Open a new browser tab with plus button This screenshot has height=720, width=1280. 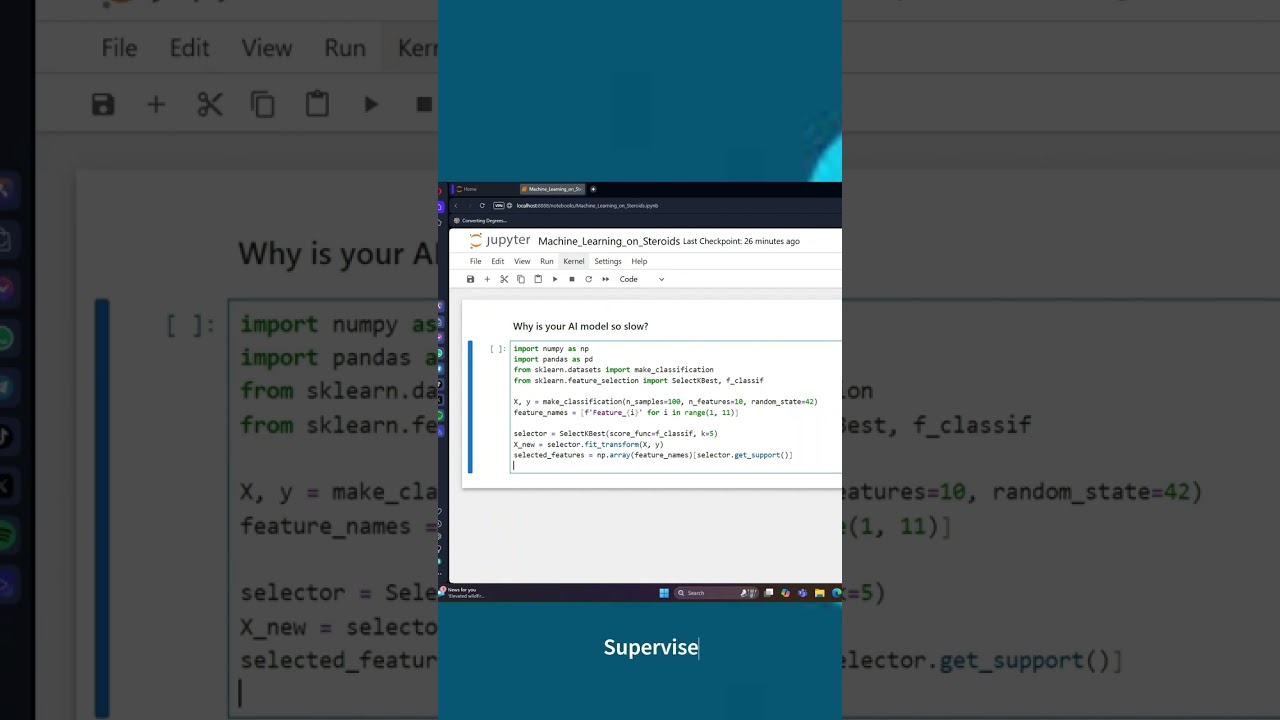click(593, 189)
